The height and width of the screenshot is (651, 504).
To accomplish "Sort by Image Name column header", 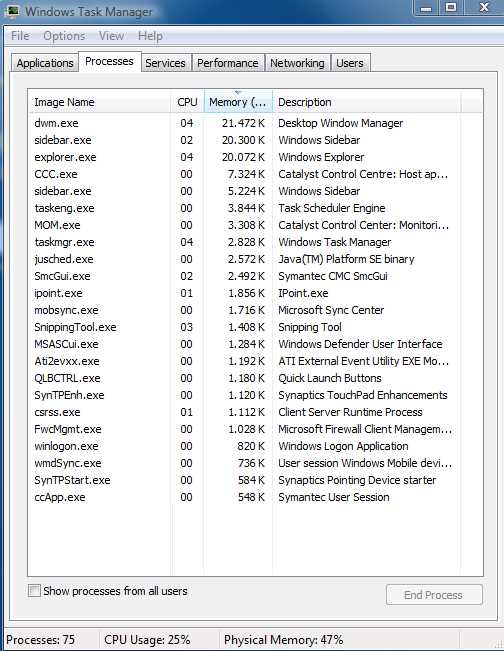I will (x=100, y=102).
